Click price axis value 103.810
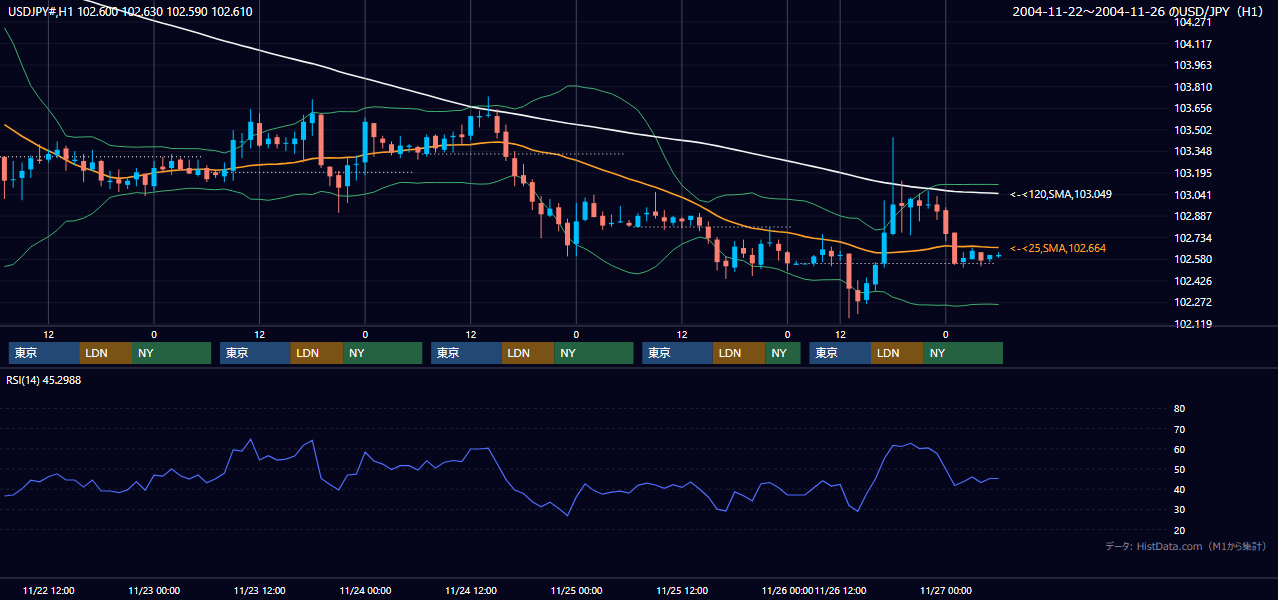Screen dimensions: 1278x600 click(x=1193, y=87)
